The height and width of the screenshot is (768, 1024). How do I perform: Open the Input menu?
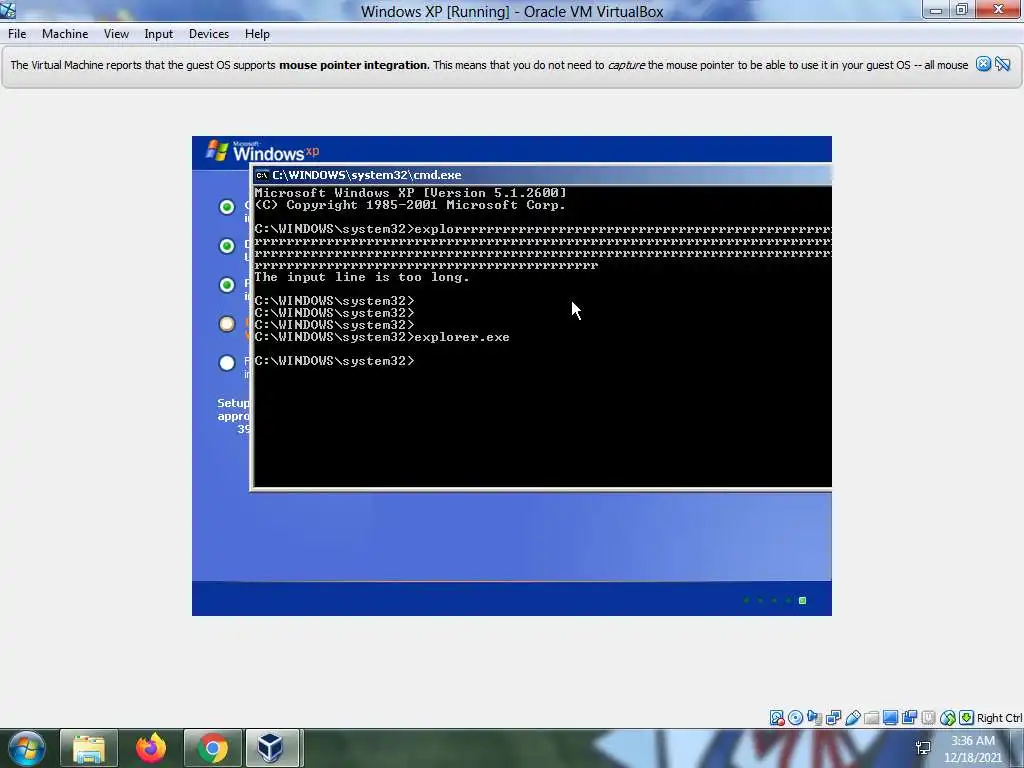[x=159, y=34]
